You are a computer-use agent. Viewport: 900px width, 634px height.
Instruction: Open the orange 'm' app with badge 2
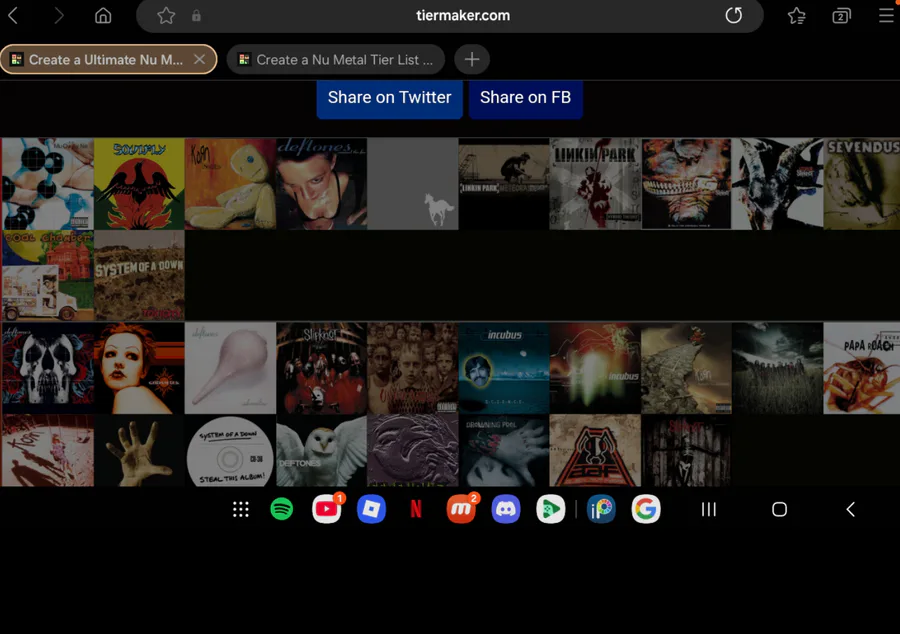click(461, 509)
